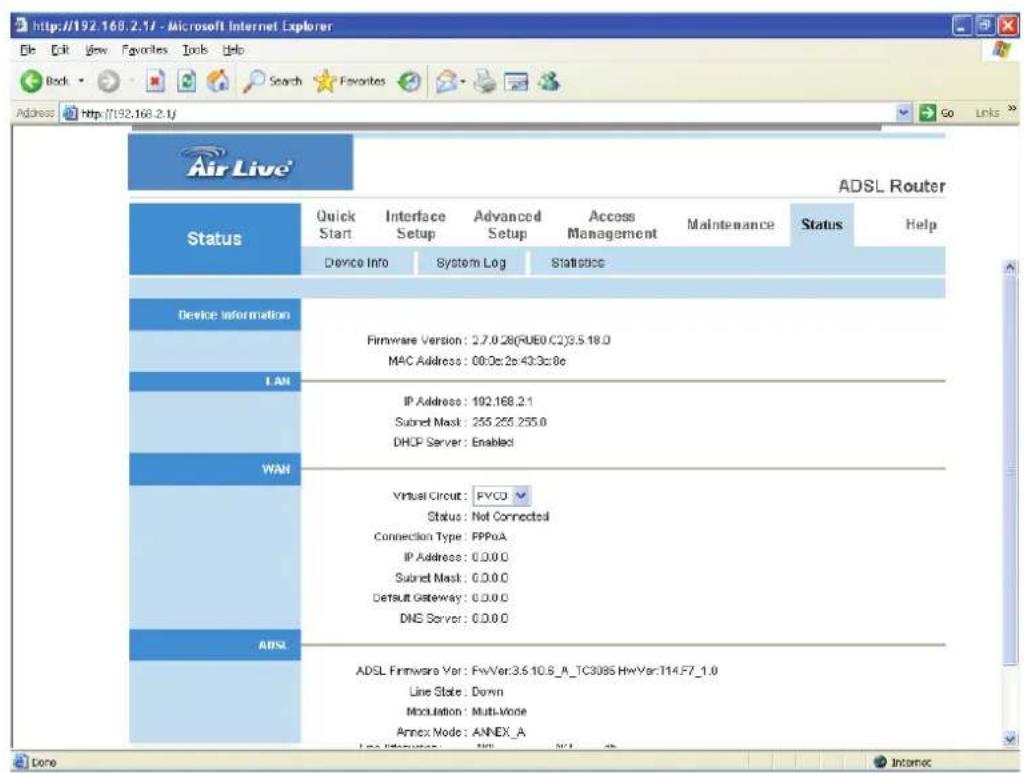Click the page scrollbar up arrow
The image size is (1024, 773).
pos(1010,267)
